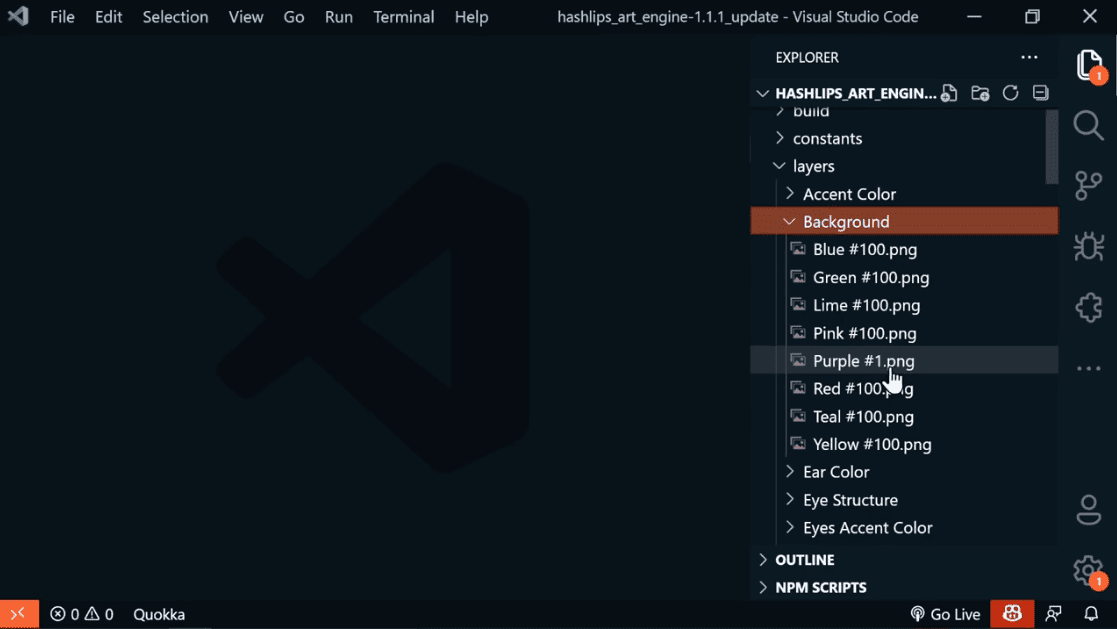Expand the NPM SCRIPTS section
The width and height of the screenshot is (1117, 629).
763,588
